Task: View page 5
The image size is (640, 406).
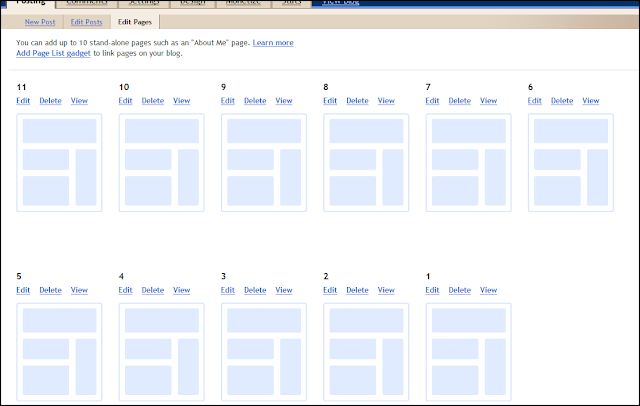Action: [79, 290]
